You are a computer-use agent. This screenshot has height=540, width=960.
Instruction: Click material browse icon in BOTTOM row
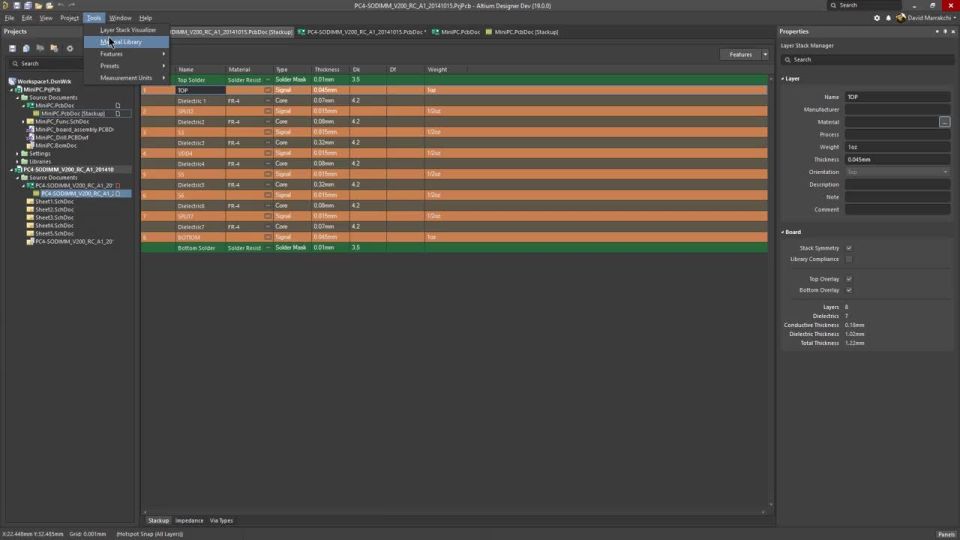[x=268, y=237]
